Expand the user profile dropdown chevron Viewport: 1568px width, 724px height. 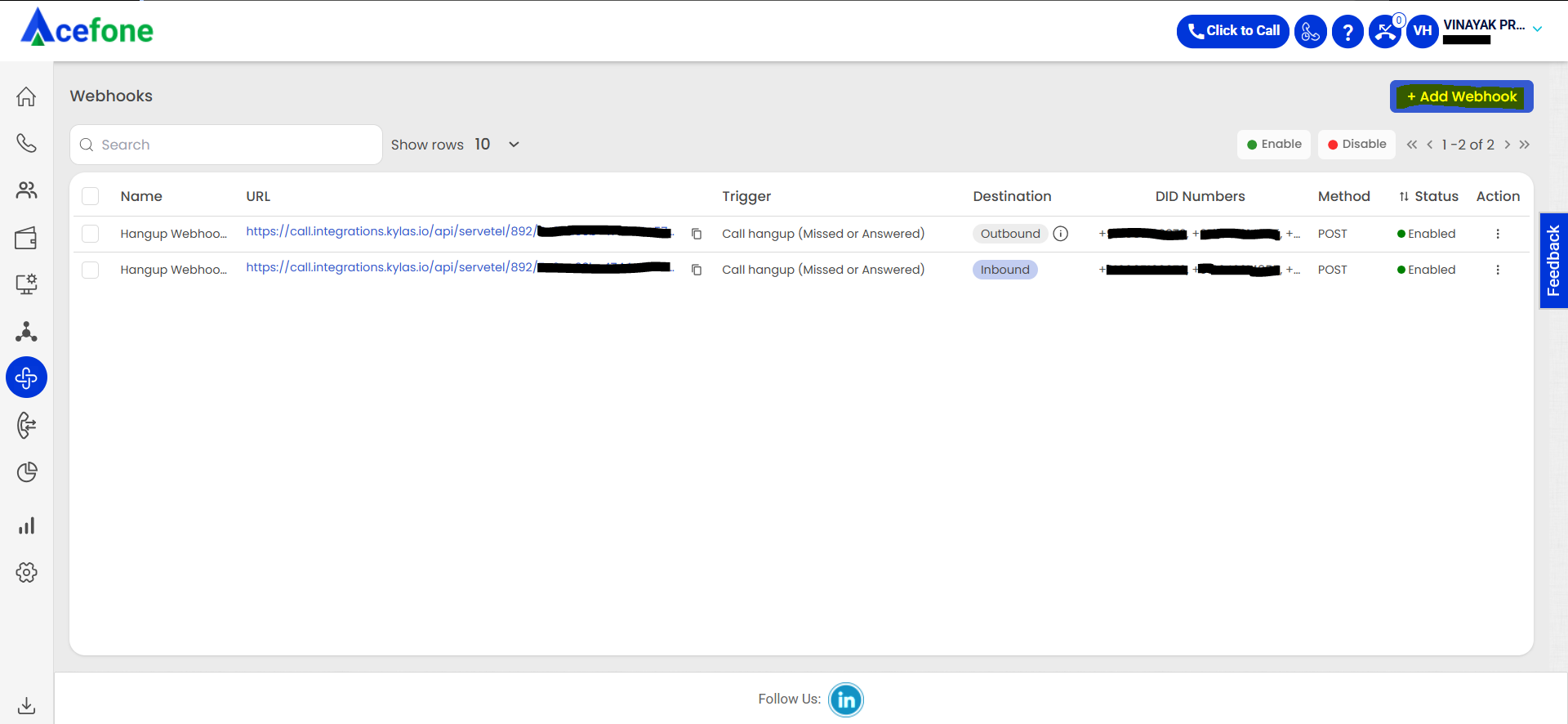click(x=1537, y=29)
